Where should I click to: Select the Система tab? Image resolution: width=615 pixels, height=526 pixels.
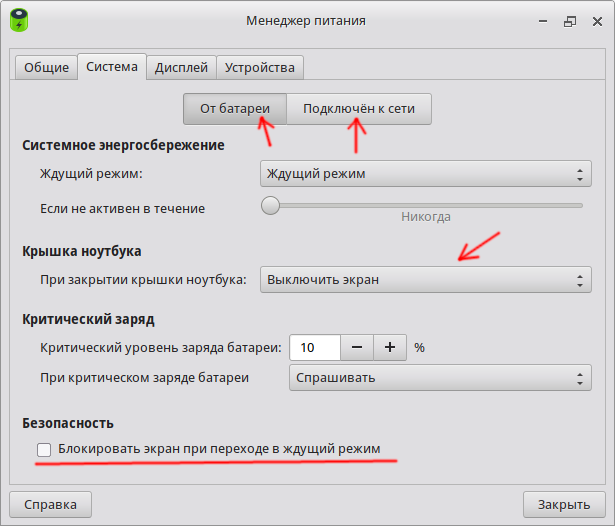111,68
